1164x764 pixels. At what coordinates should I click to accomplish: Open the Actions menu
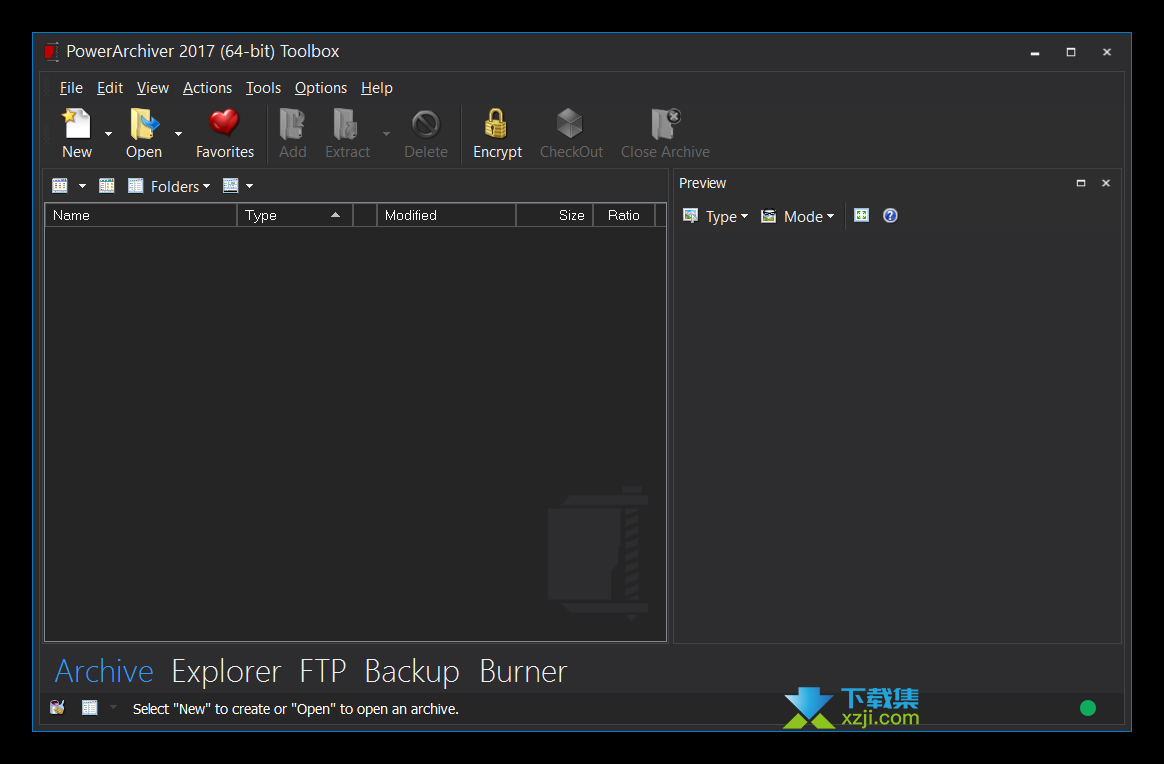coord(207,88)
